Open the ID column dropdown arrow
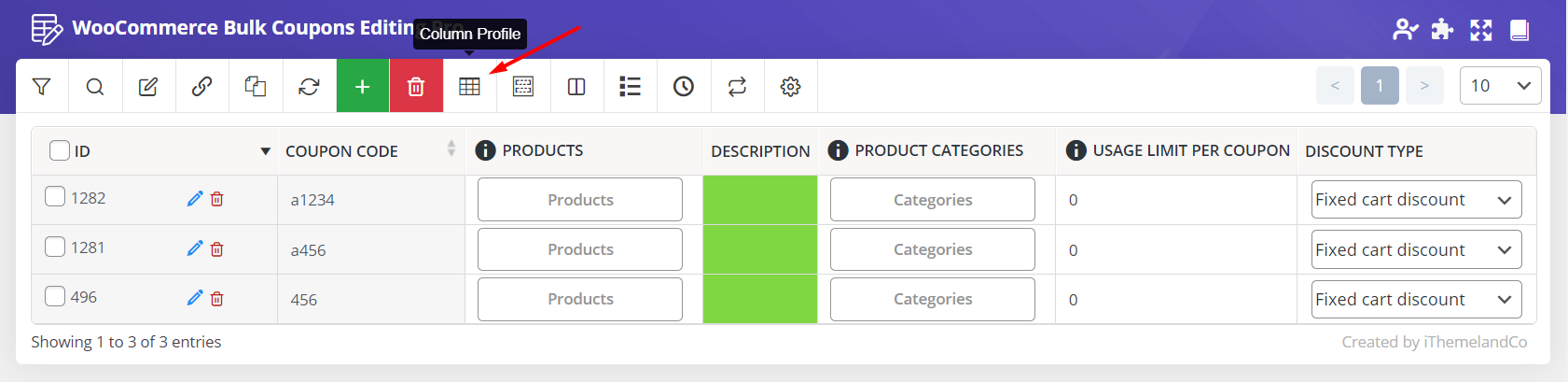This screenshot has width=1568, height=382. [265, 151]
